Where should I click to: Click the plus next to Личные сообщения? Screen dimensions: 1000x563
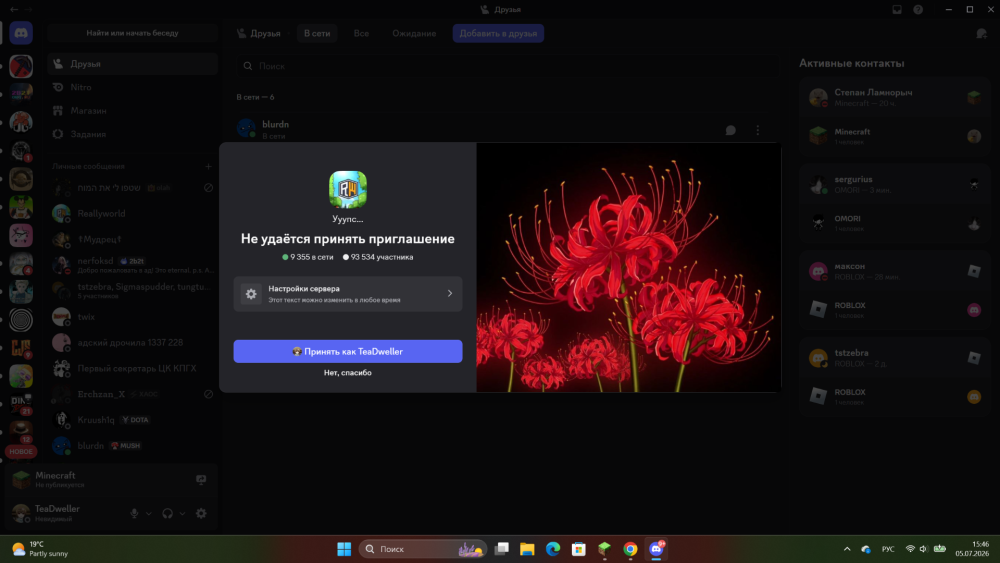point(208,166)
